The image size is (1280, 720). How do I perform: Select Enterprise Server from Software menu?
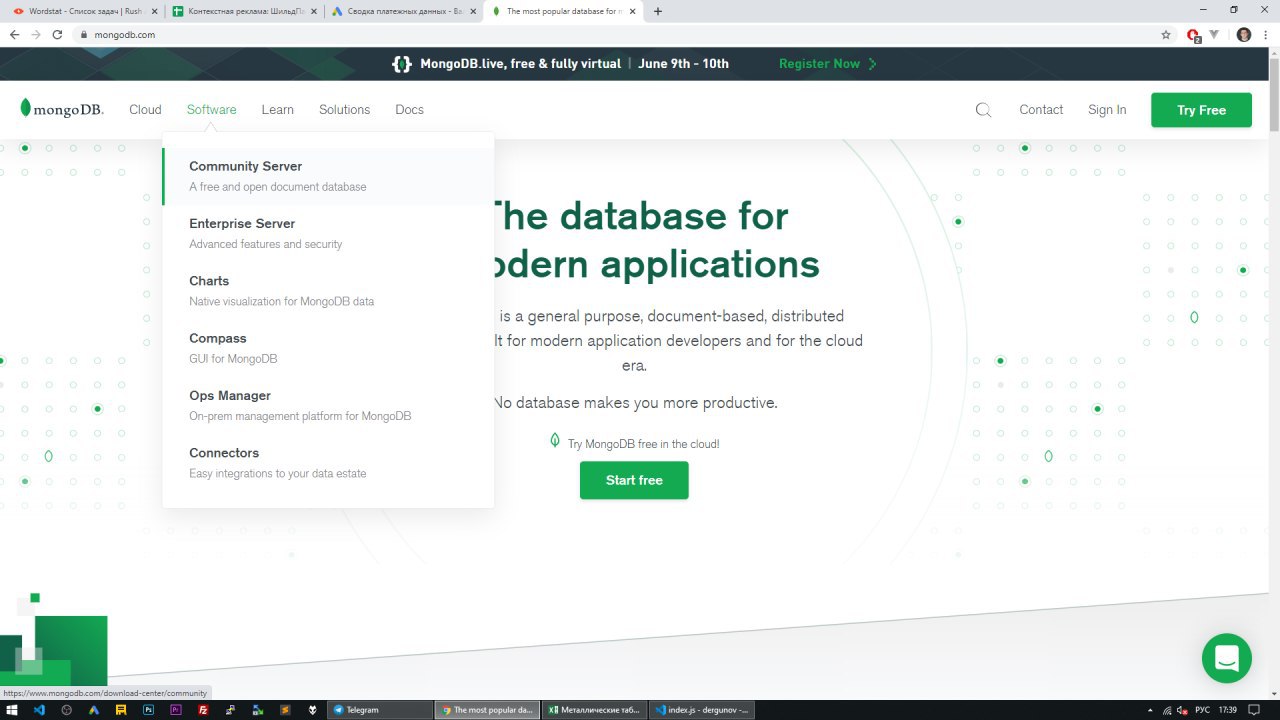click(x=328, y=233)
